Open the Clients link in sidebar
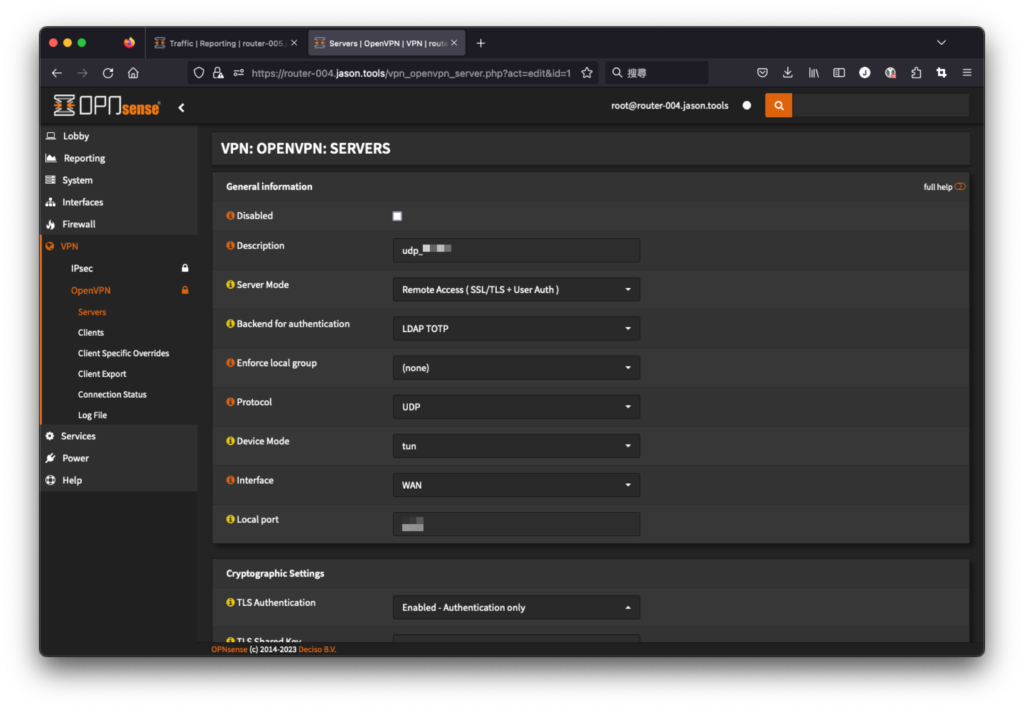1024x709 pixels. tap(91, 332)
